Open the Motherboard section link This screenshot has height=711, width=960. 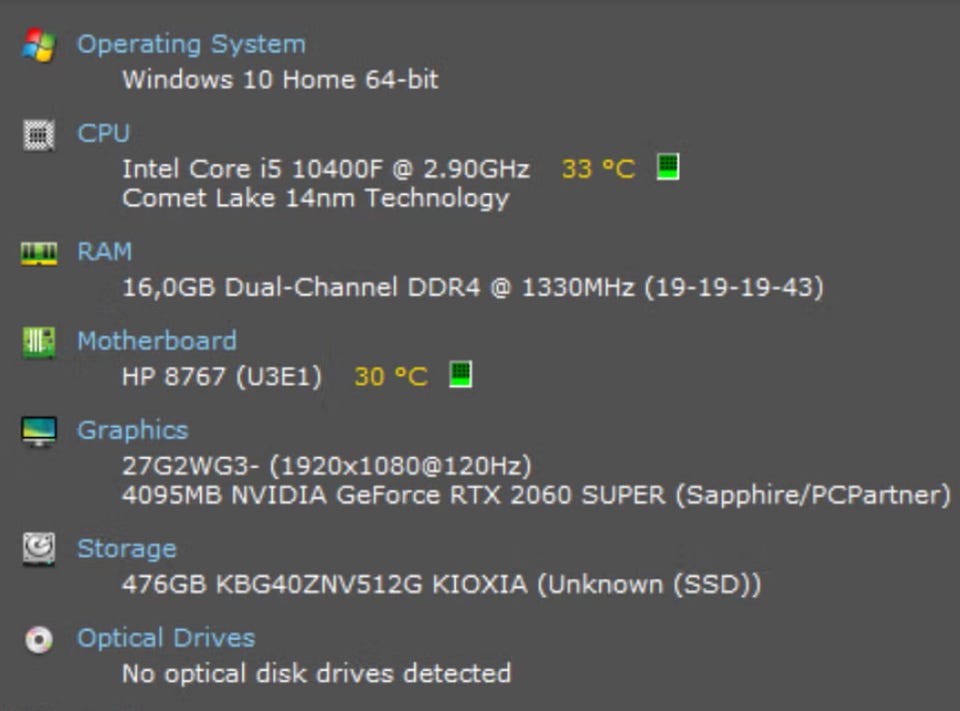point(157,341)
